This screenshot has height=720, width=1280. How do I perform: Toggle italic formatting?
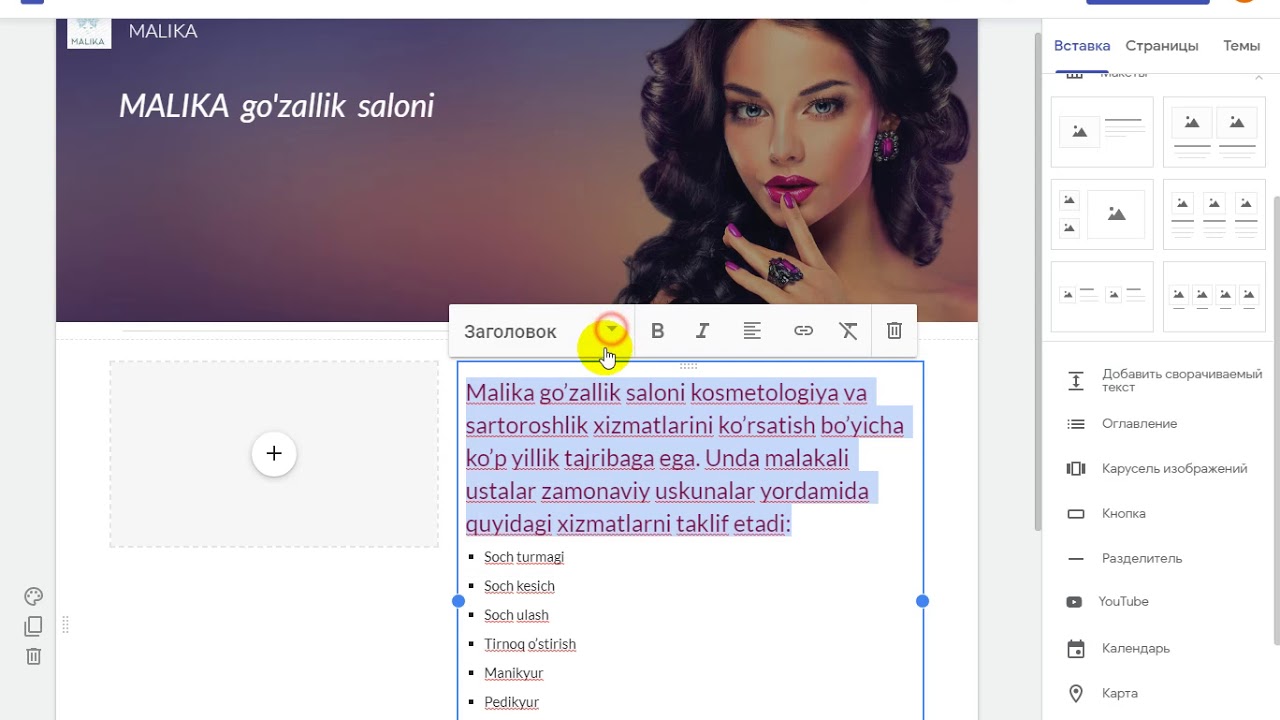[x=703, y=331]
